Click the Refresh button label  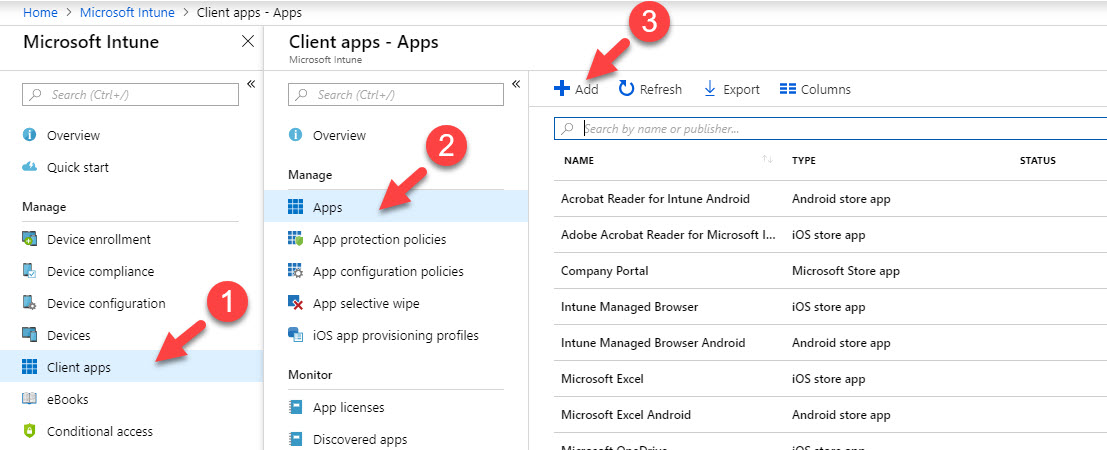coord(661,89)
